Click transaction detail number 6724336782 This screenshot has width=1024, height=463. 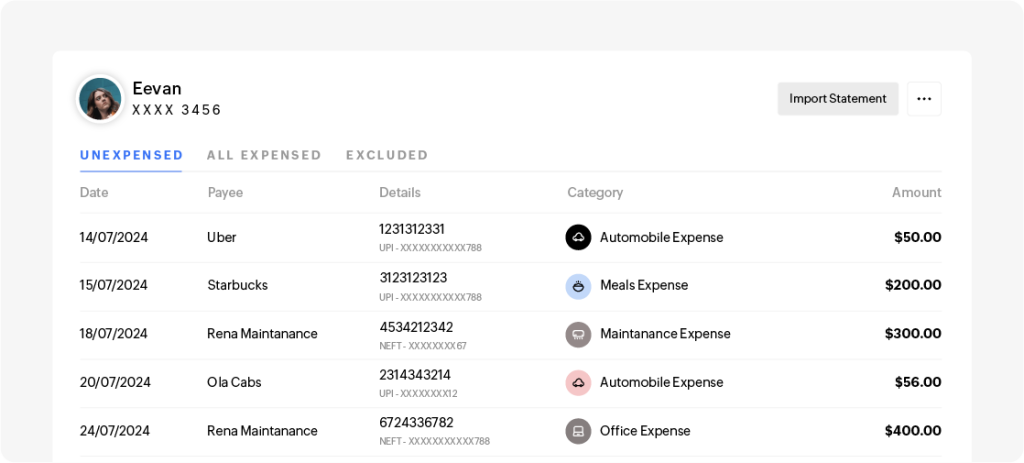point(416,423)
